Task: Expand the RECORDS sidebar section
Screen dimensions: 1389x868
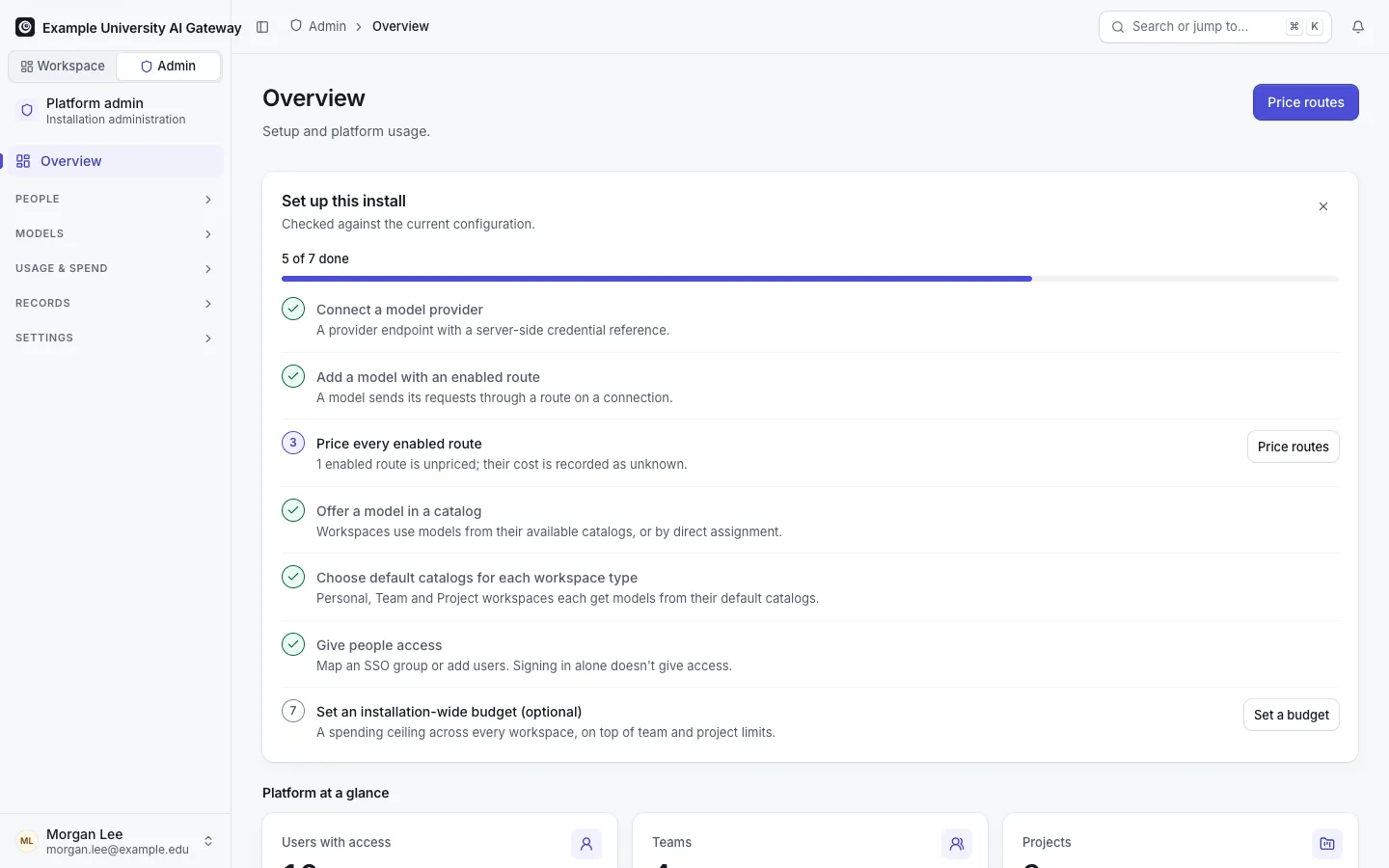Action: tap(116, 303)
